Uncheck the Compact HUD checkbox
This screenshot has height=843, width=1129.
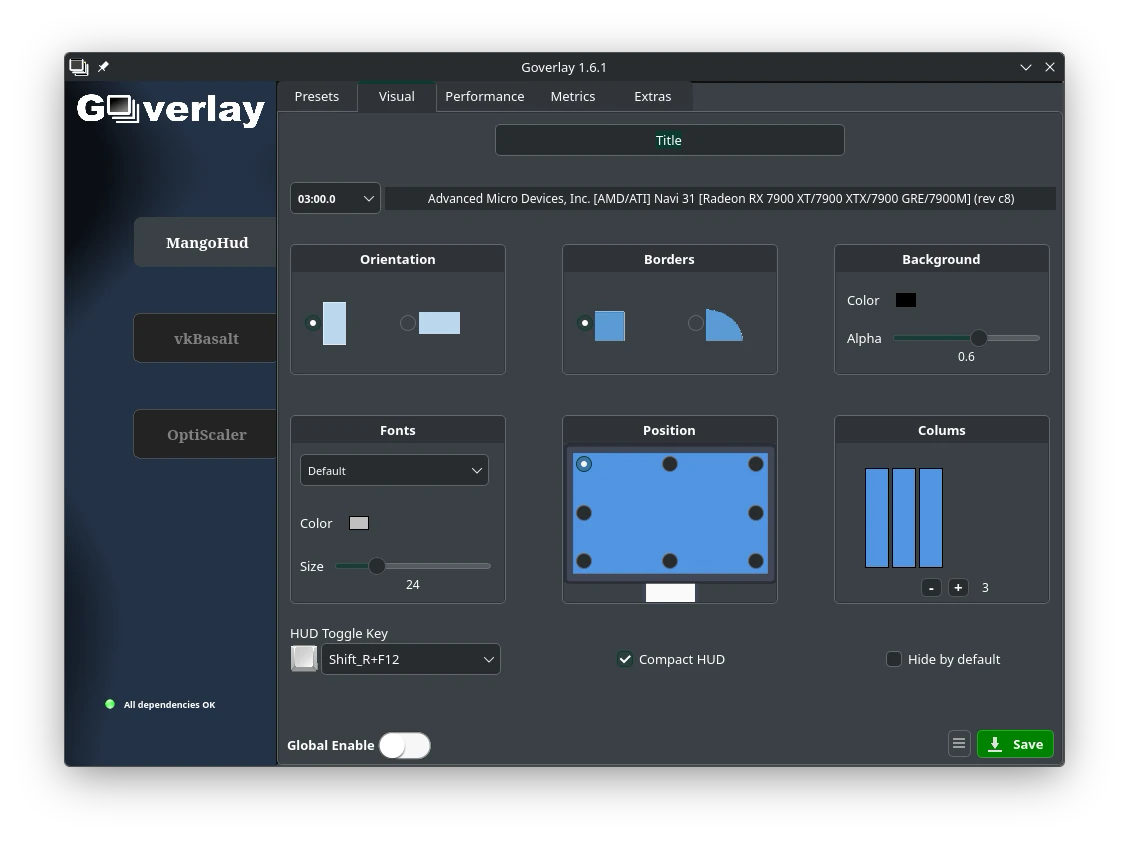(x=625, y=659)
